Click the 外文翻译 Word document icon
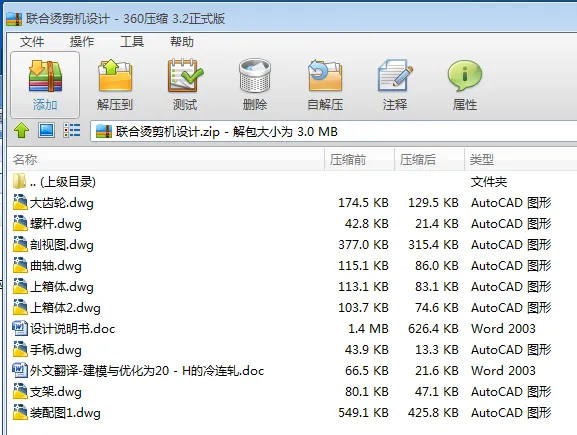 pyautogui.click(x=20, y=370)
